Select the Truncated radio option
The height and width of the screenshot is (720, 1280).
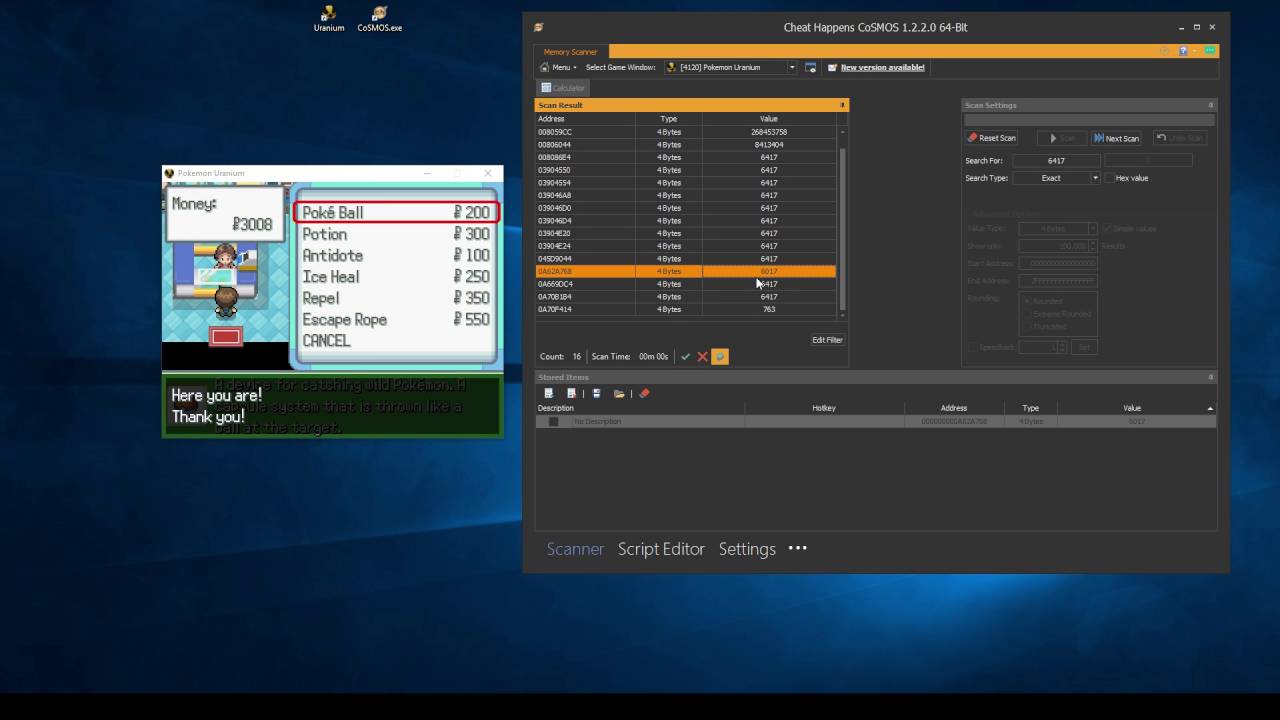coord(1026,326)
